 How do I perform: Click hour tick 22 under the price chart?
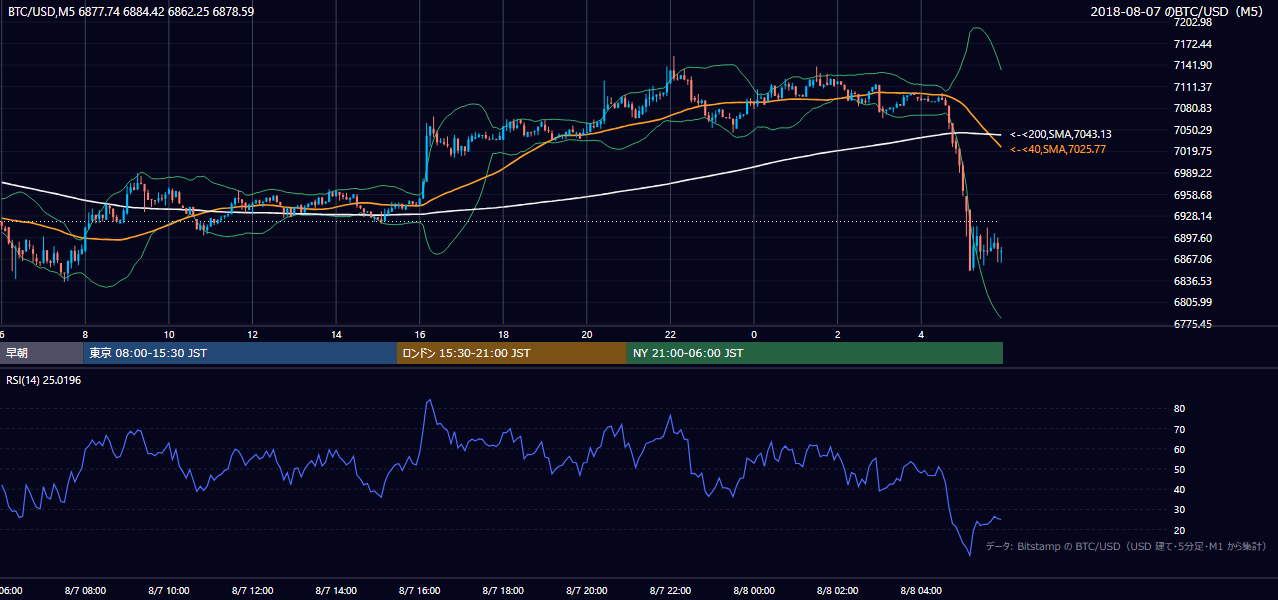tap(670, 335)
